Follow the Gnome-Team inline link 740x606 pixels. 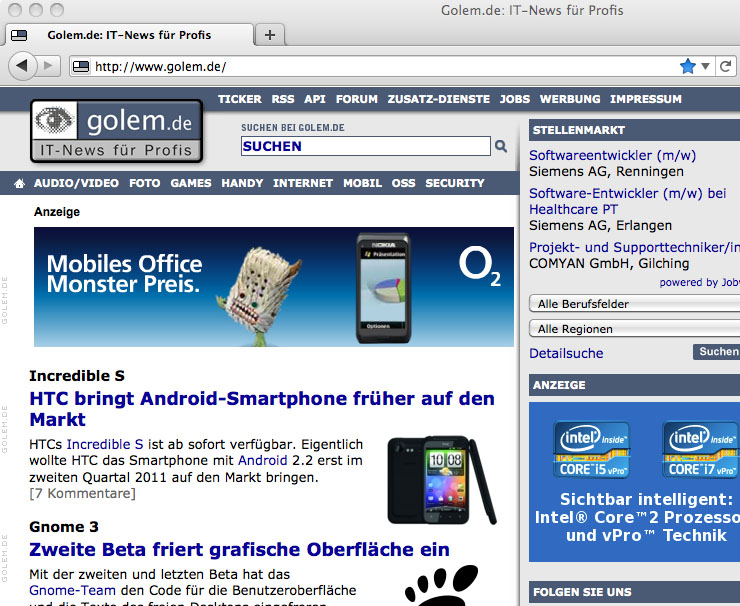click(x=72, y=590)
